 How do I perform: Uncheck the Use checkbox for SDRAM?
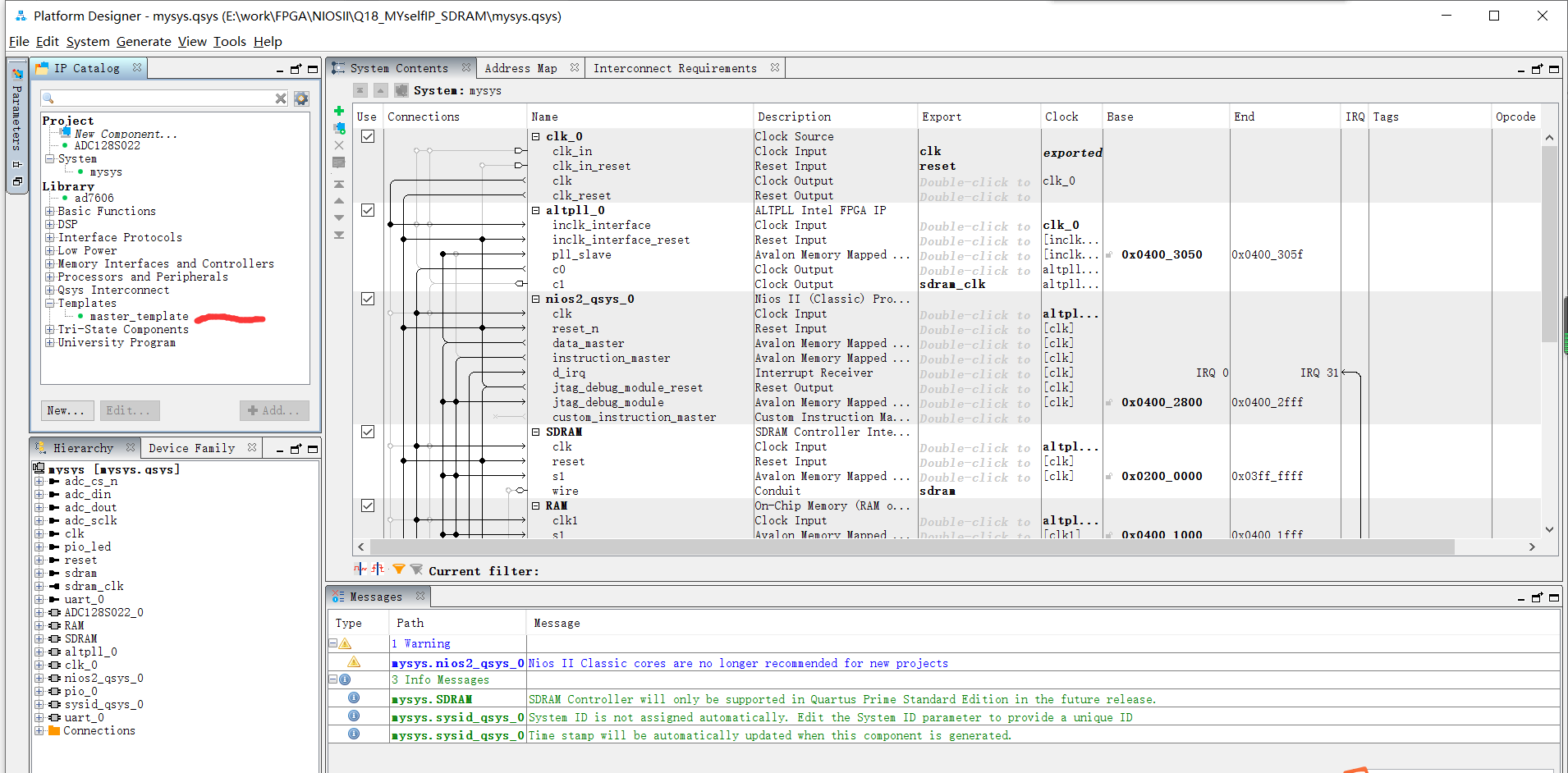point(367,431)
